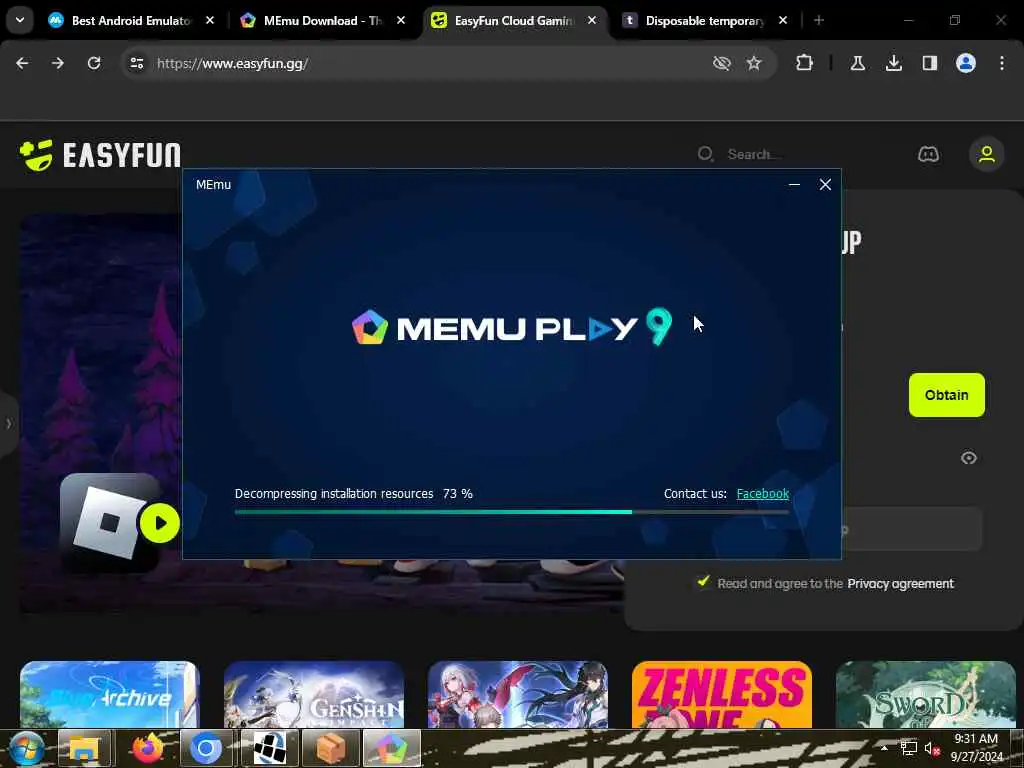Open the Blue Archive game card
Image resolution: width=1024 pixels, height=768 pixels.
pyautogui.click(x=109, y=694)
